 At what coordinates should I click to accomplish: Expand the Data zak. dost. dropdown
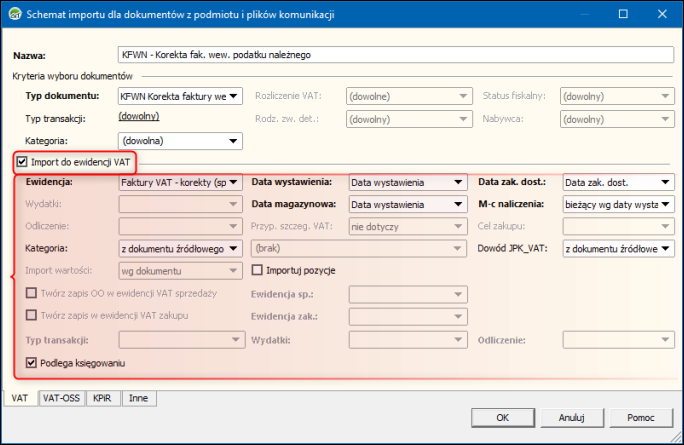pos(619,182)
